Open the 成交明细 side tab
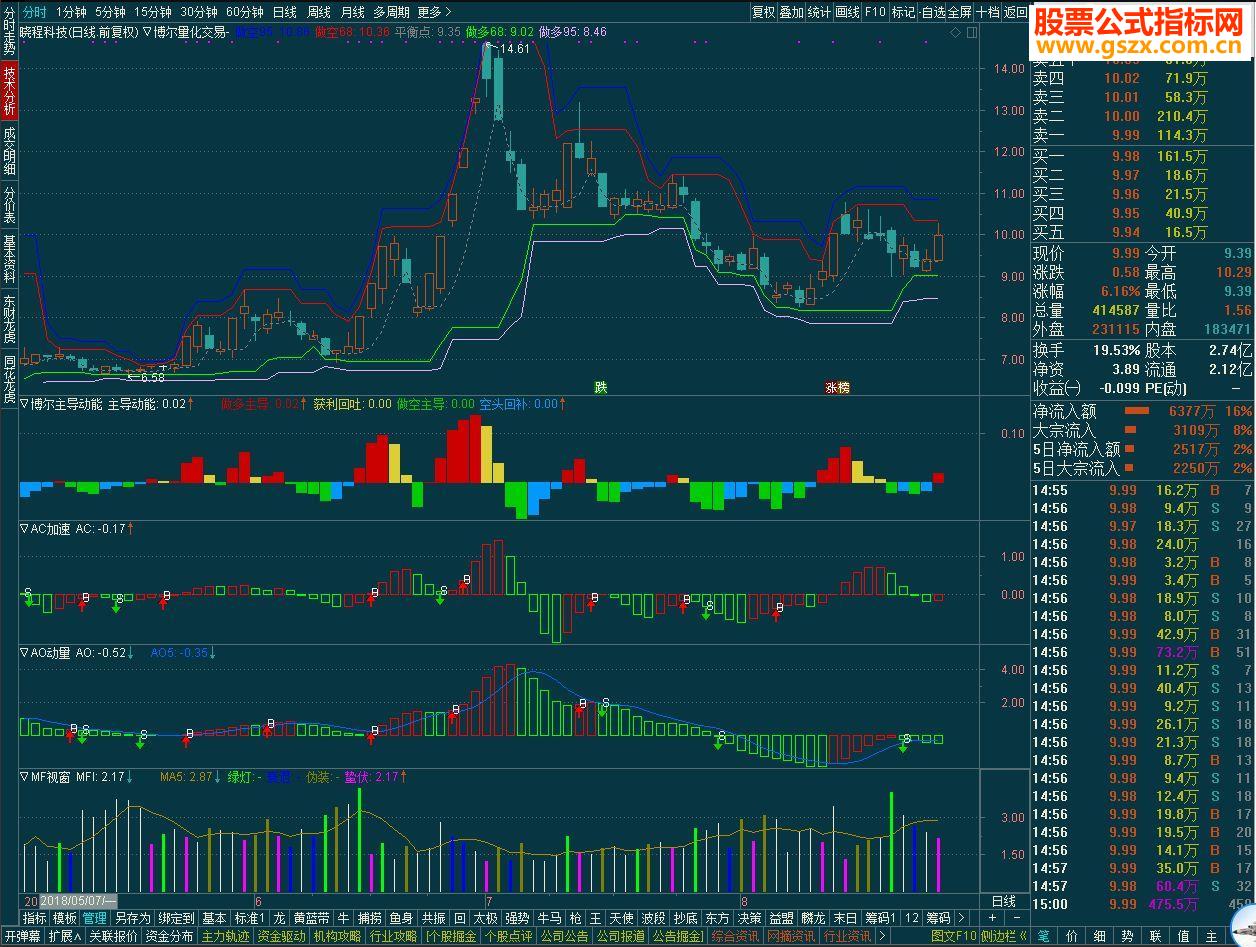 [x=9, y=152]
